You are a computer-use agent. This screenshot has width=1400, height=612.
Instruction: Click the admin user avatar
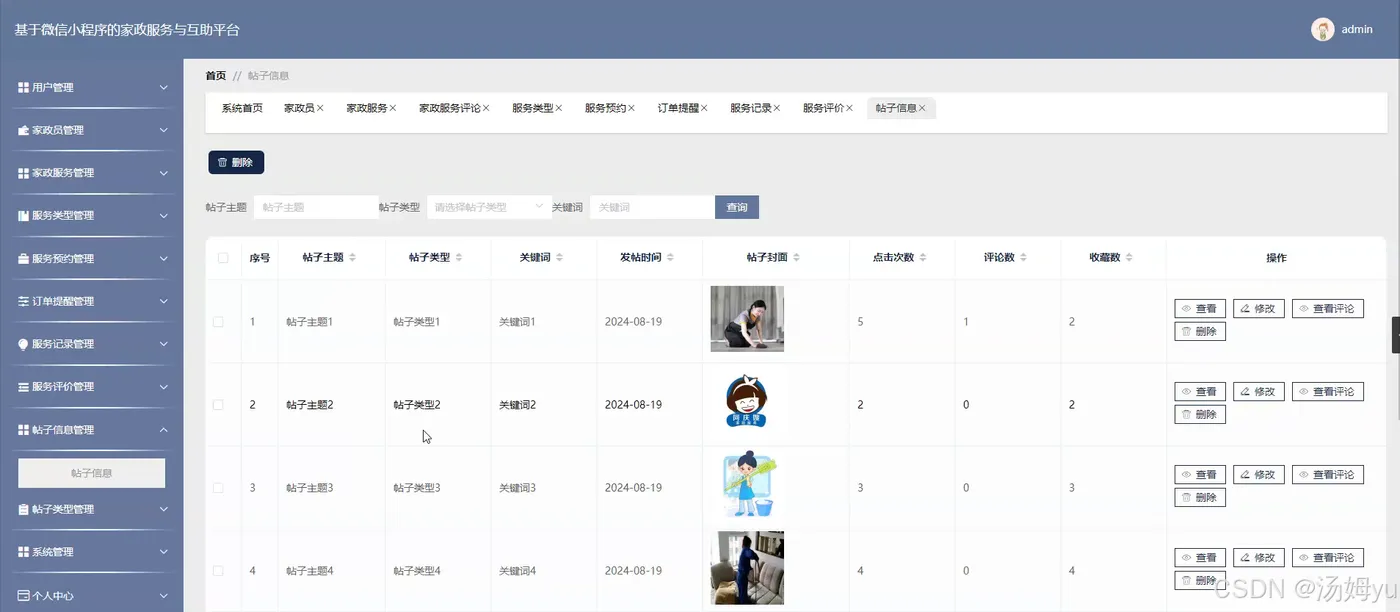(1323, 29)
